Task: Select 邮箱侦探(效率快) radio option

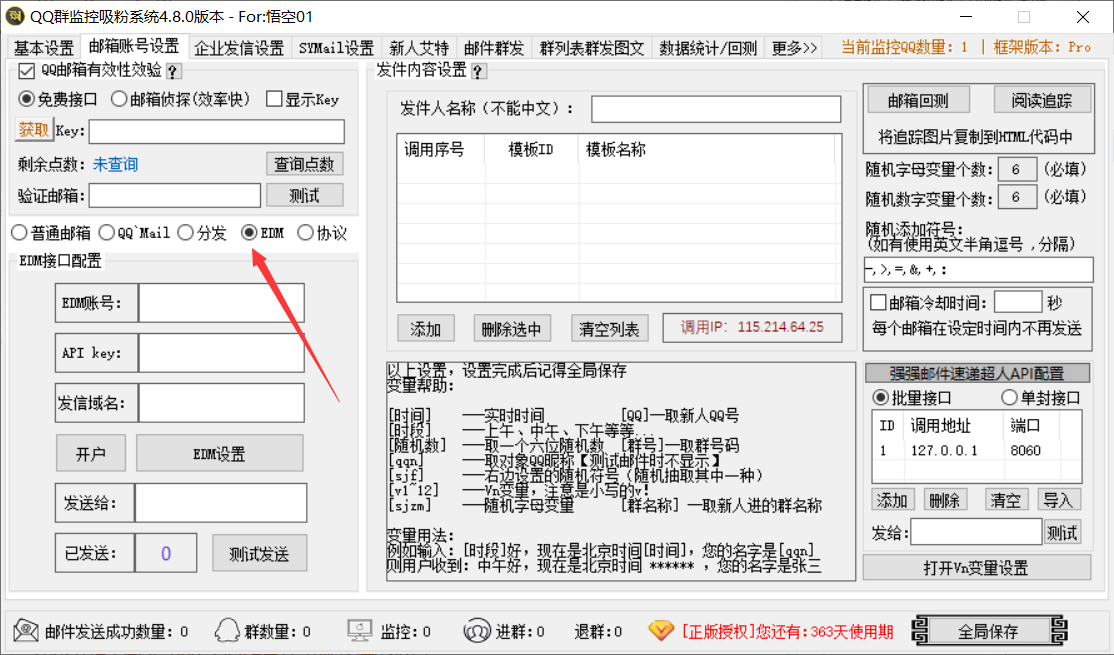Action: 119,99
